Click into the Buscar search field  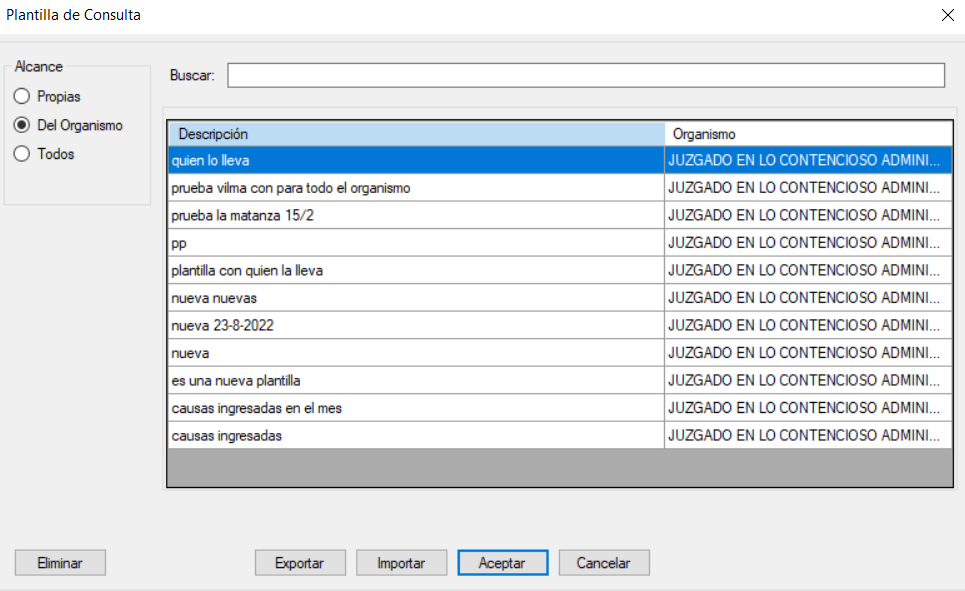click(585, 76)
